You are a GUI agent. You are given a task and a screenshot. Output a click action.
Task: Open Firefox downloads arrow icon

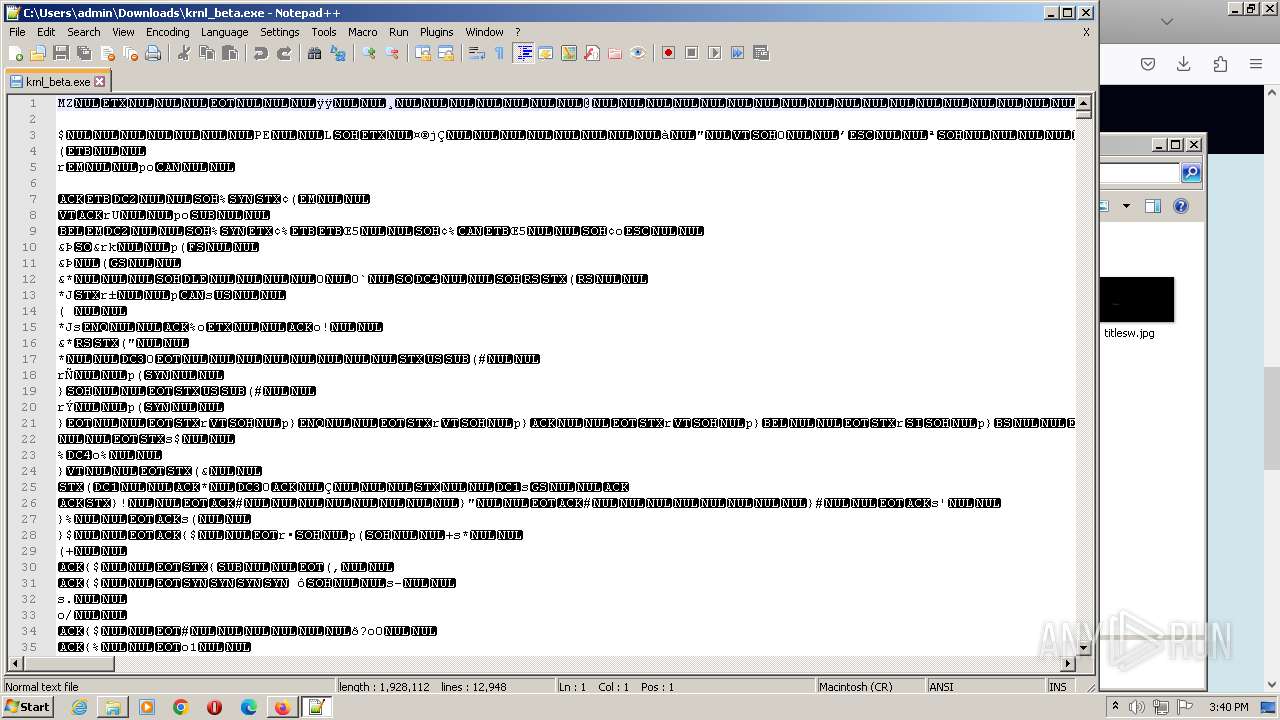coord(1184,64)
